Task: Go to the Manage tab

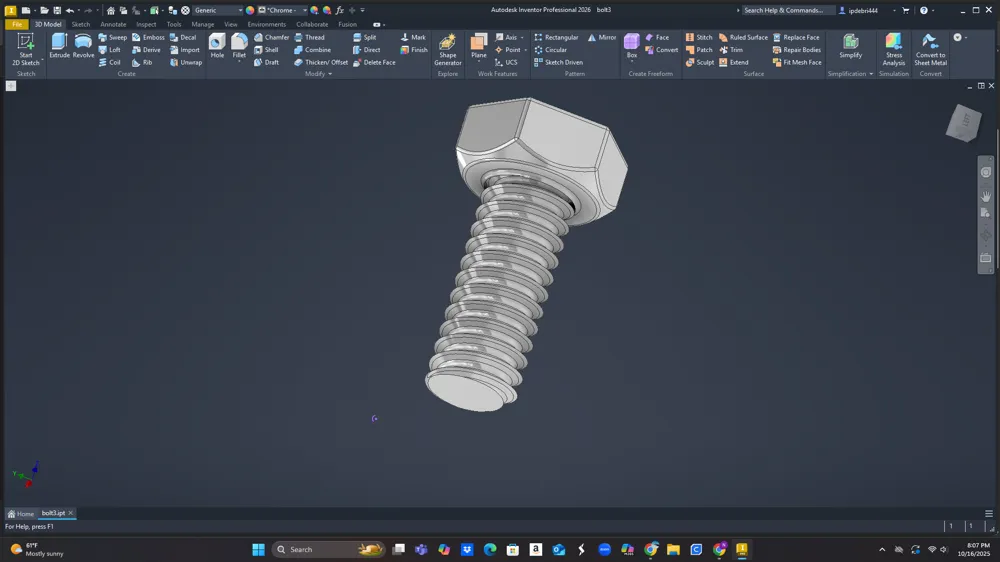Action: [x=203, y=24]
